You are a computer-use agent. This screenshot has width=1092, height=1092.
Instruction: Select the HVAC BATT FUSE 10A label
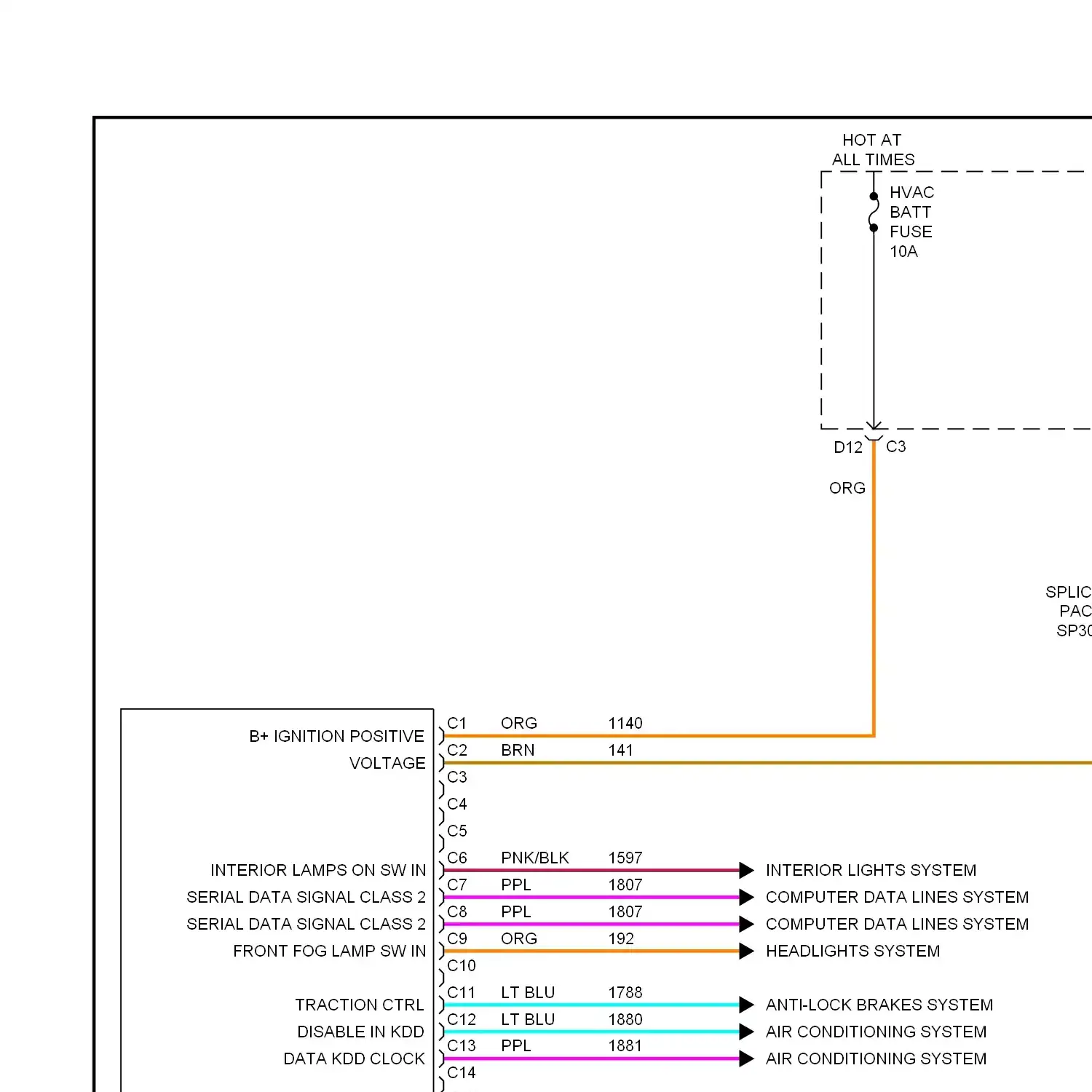(911, 222)
